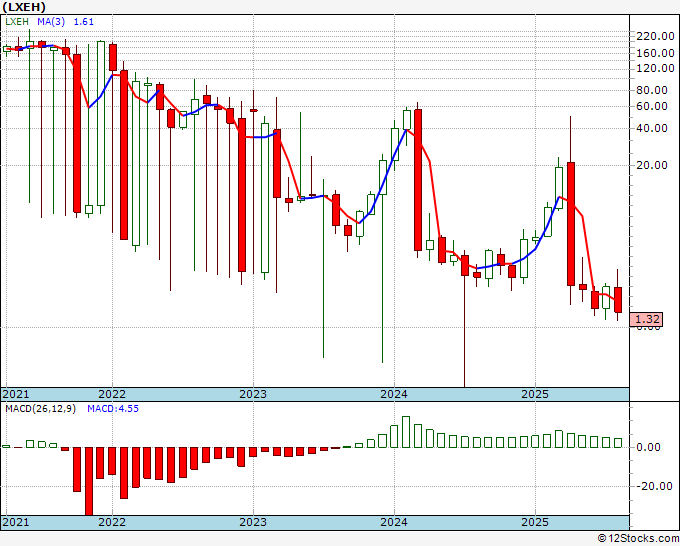Select 2023 on the price chart time axis

tap(253, 394)
